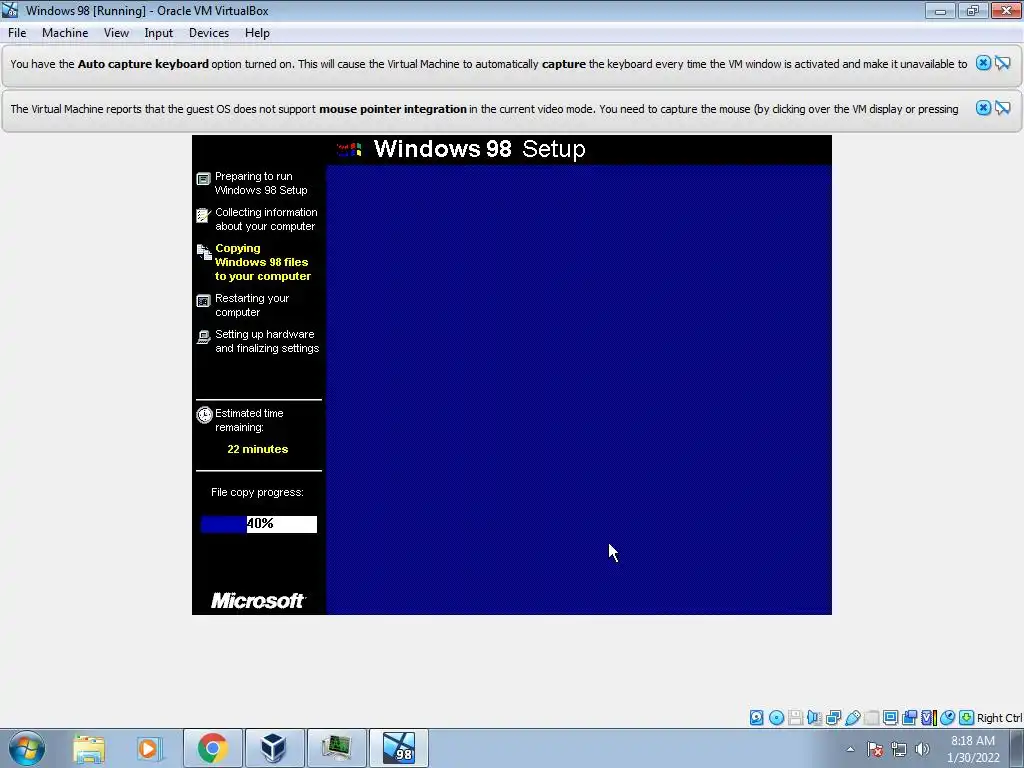Viewport: 1024px width, 768px height.
Task: Open the Help menu
Action: pyautogui.click(x=257, y=33)
